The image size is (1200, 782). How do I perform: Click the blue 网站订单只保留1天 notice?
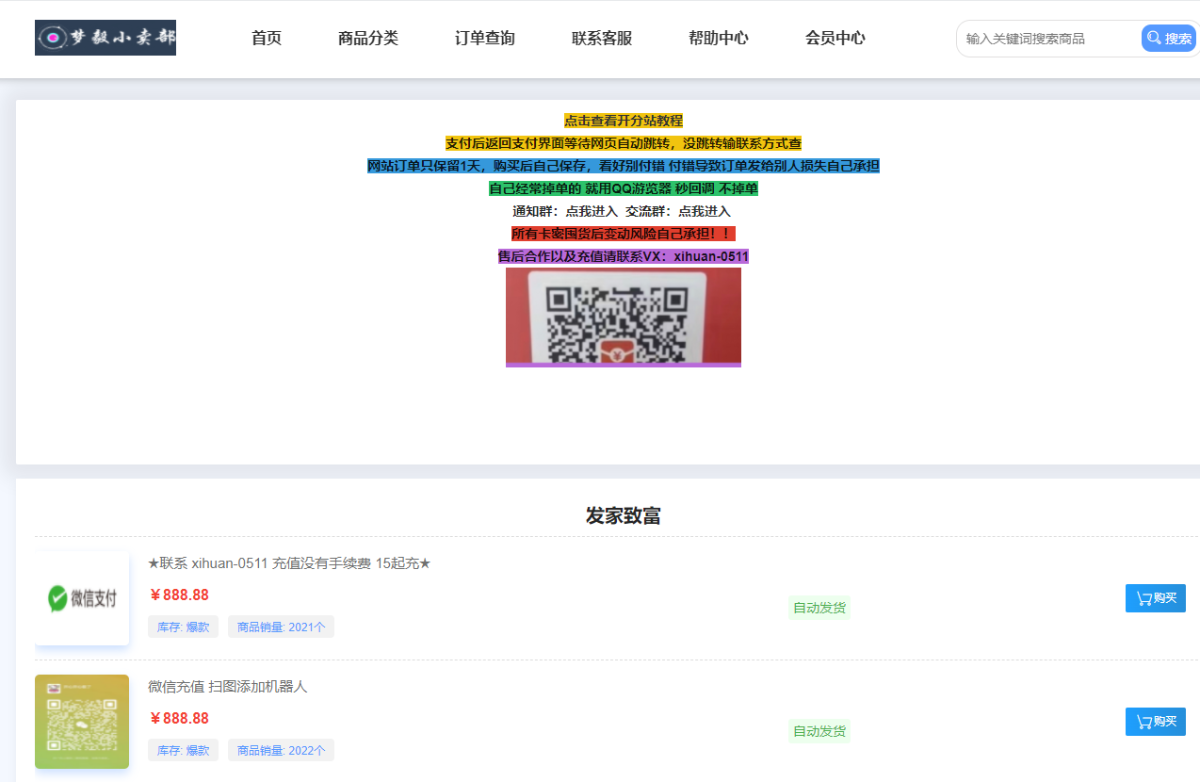pos(623,166)
